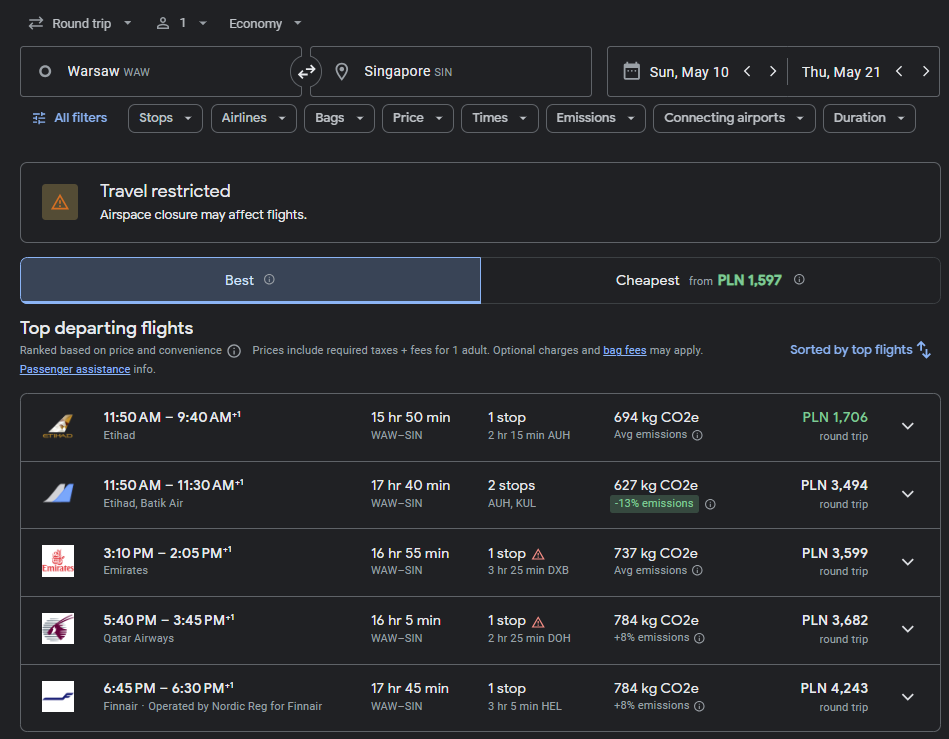949x739 pixels.
Task: Open emissions info for 737 kg CO2e flight
Action: pyautogui.click(x=697, y=571)
